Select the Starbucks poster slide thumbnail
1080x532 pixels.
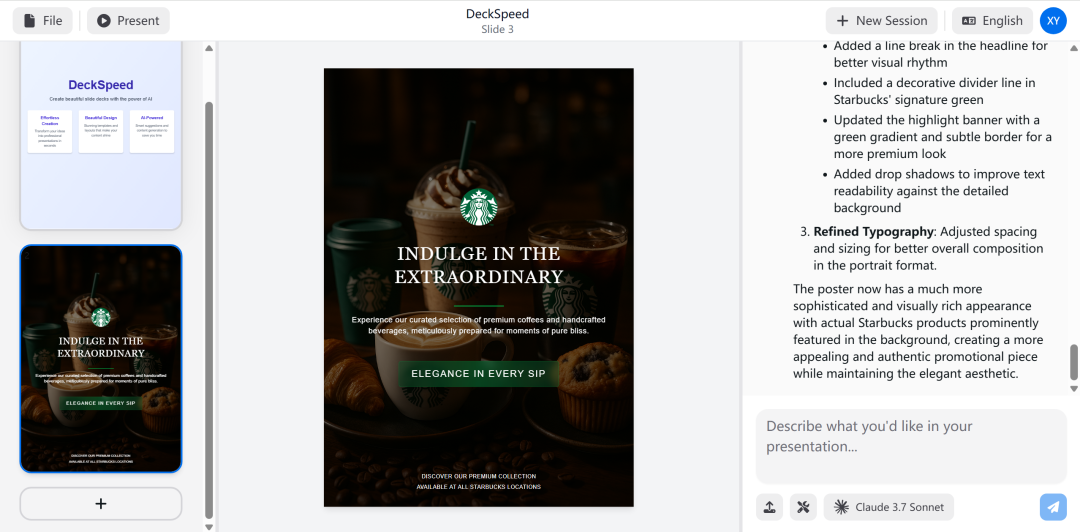point(101,358)
